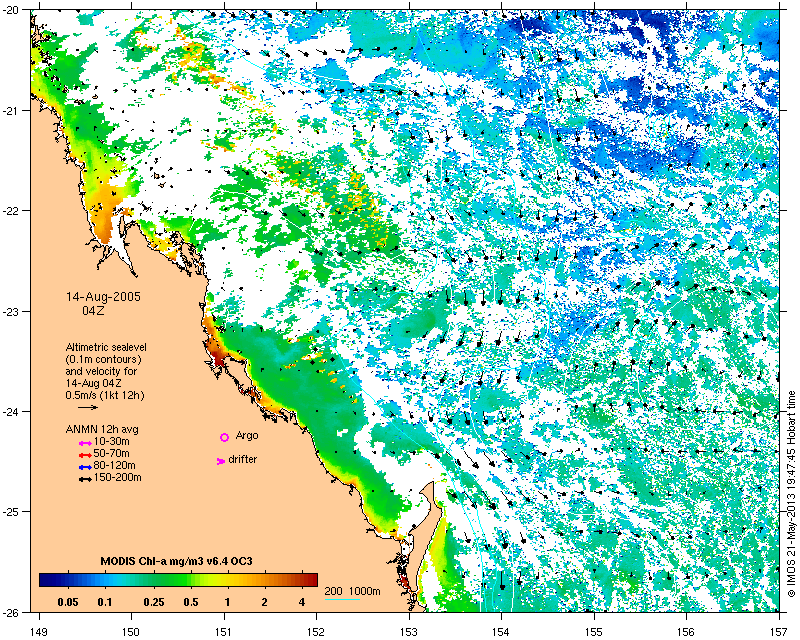Image resolution: width=800 pixels, height=640 pixels.
Task: Click the colorbar value 0.05
Action: [x=68, y=602]
